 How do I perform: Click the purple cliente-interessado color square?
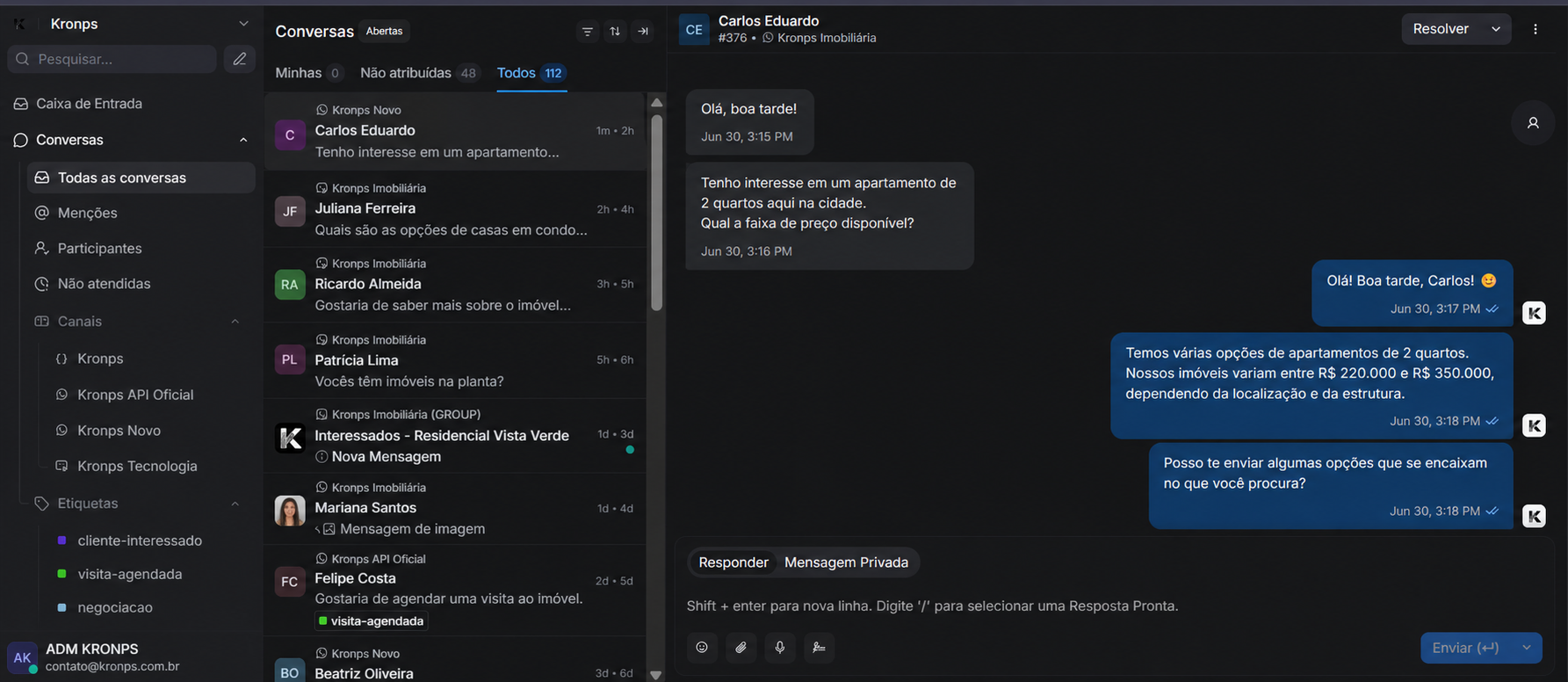click(x=61, y=541)
